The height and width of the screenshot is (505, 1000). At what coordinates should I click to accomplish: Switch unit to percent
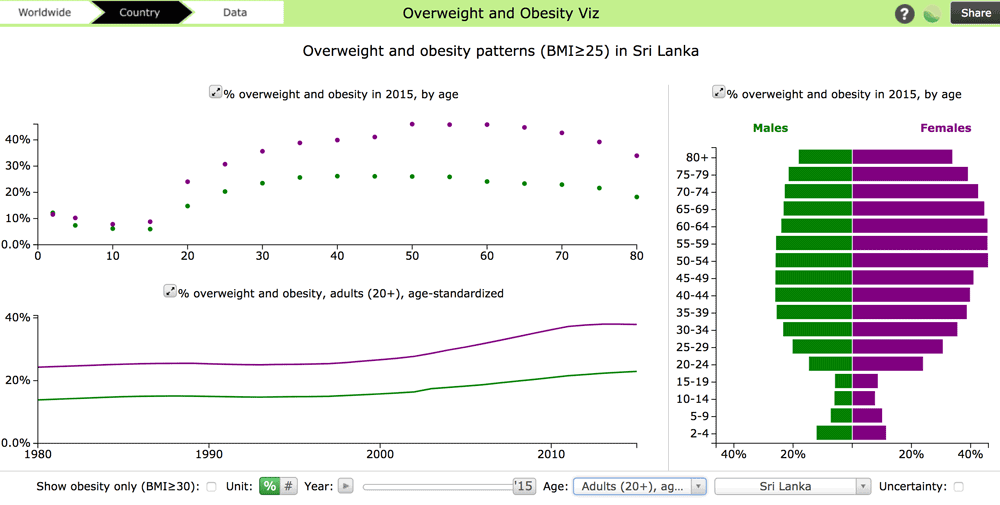[269, 486]
